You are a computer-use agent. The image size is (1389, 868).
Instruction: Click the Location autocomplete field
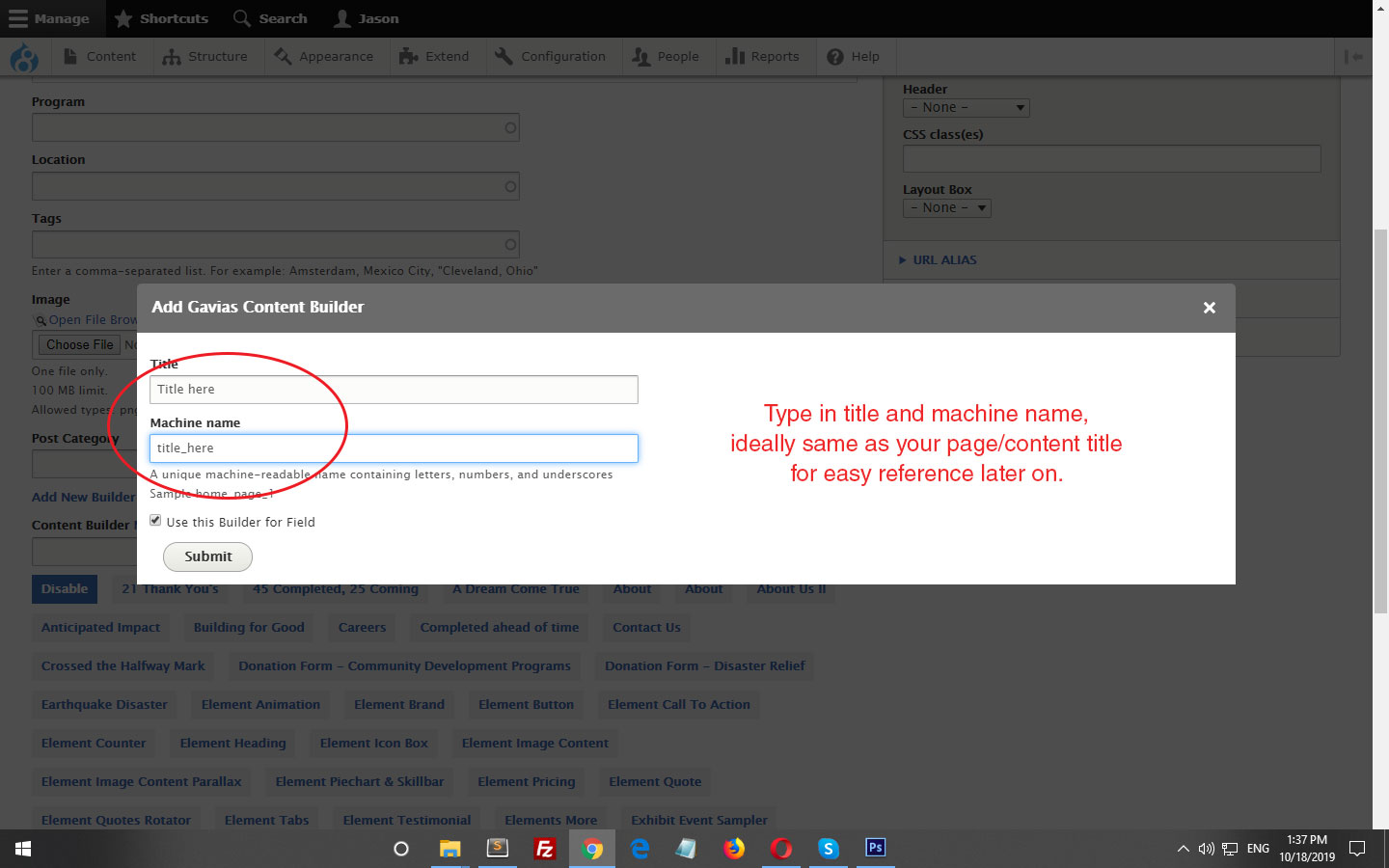276,186
